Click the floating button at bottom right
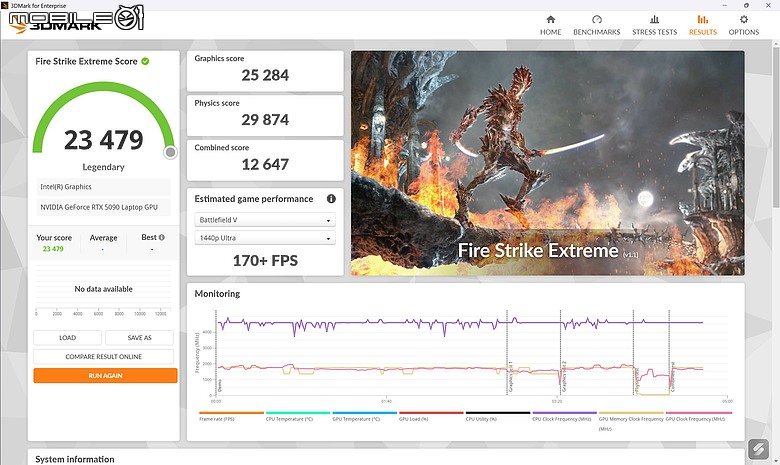This screenshot has height=465, width=780. 758,450
